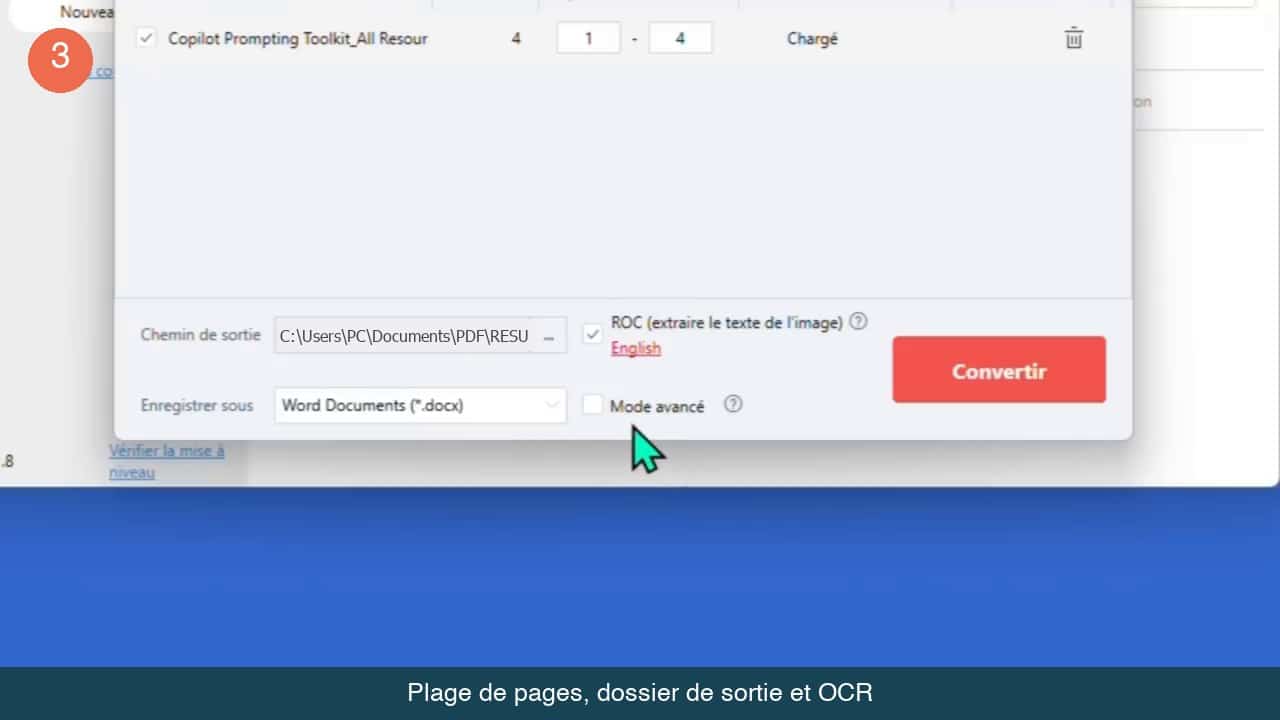The image size is (1280, 720).
Task: Toggle the ROC text extraction checkbox
Action: (x=593, y=333)
